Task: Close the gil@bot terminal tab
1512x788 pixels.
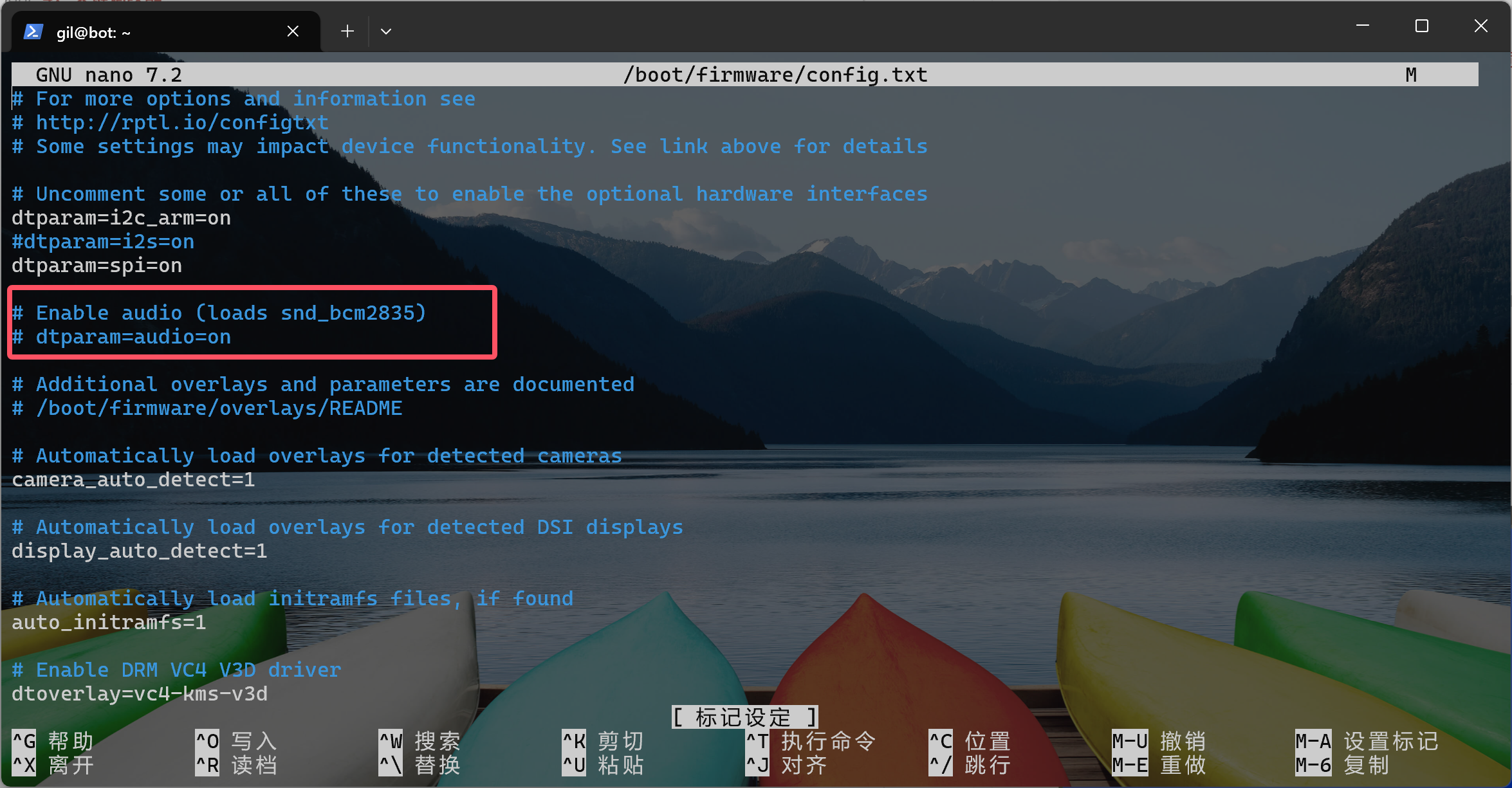Action: point(293,31)
